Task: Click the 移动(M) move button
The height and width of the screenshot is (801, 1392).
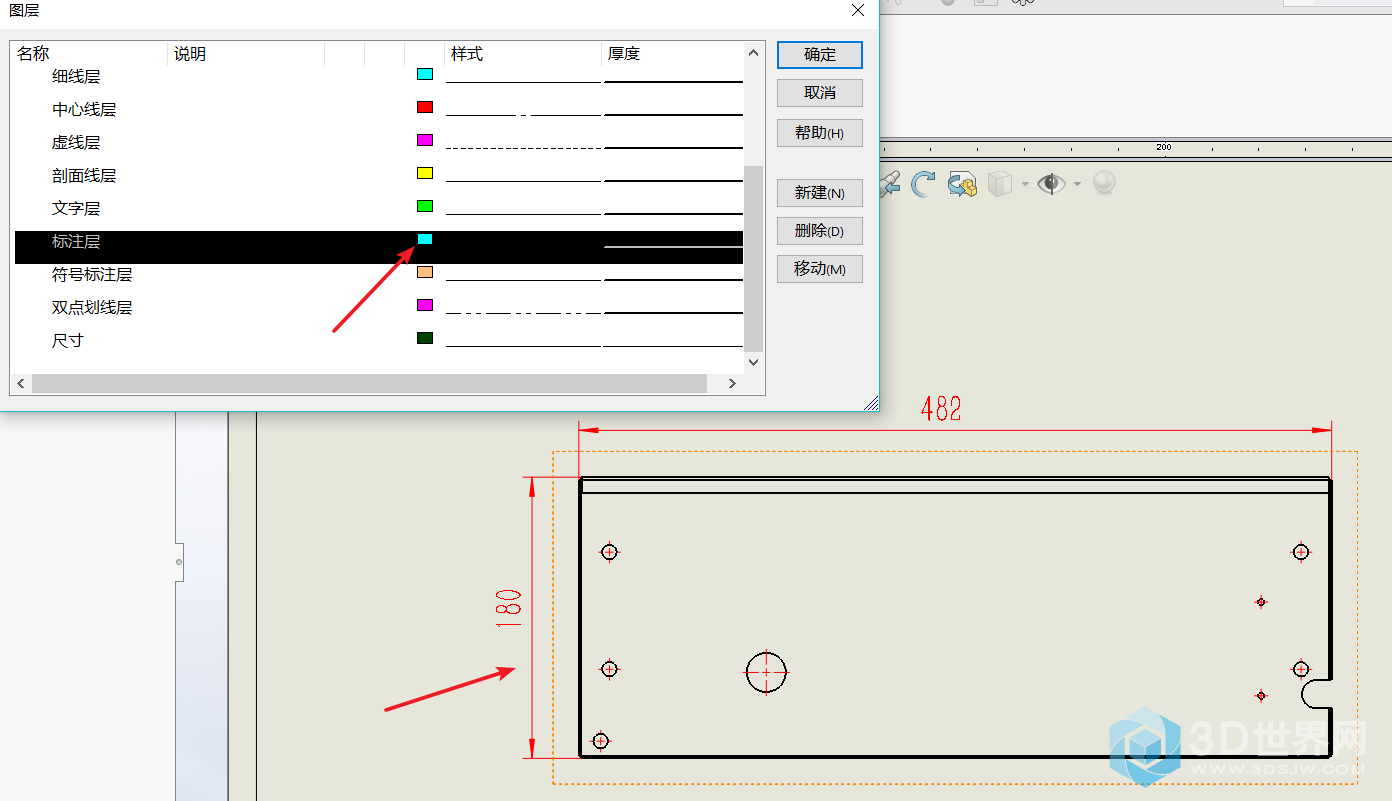Action: pyautogui.click(x=820, y=269)
